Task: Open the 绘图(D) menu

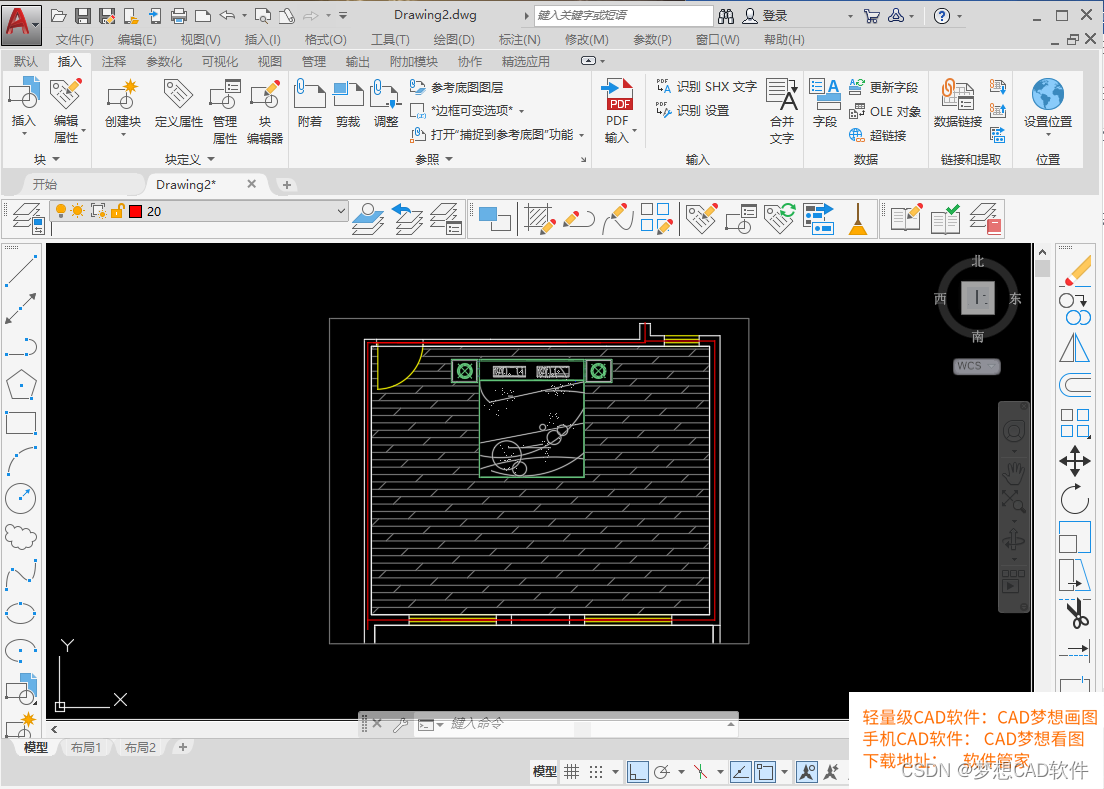Action: (x=453, y=39)
